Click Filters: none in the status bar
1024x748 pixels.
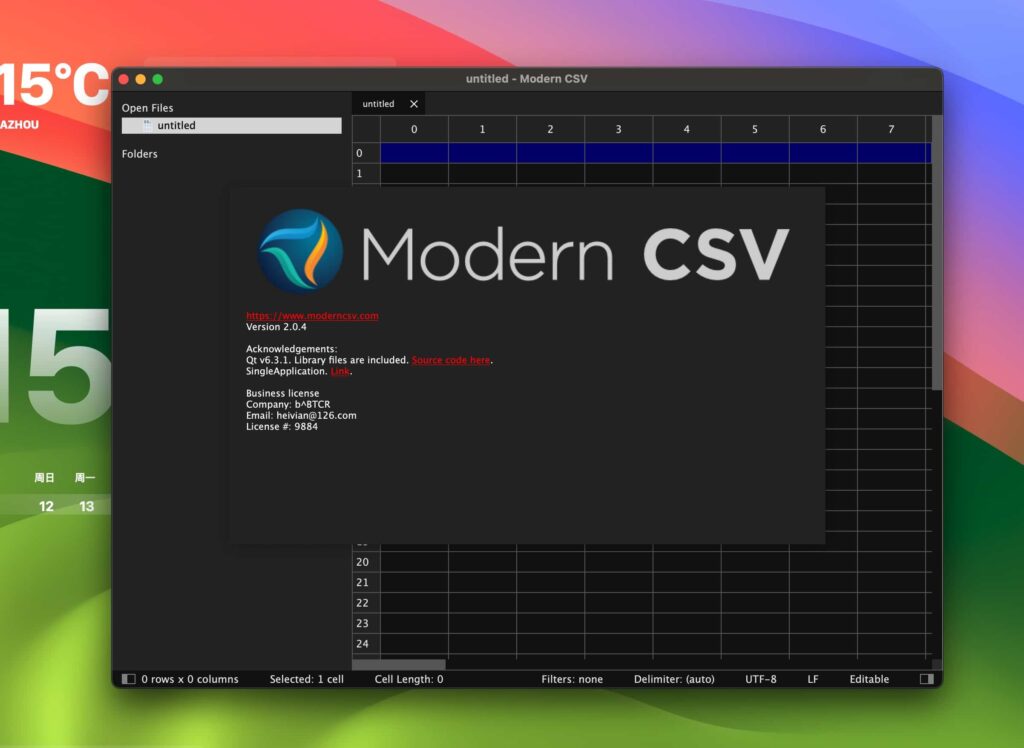tap(572, 679)
